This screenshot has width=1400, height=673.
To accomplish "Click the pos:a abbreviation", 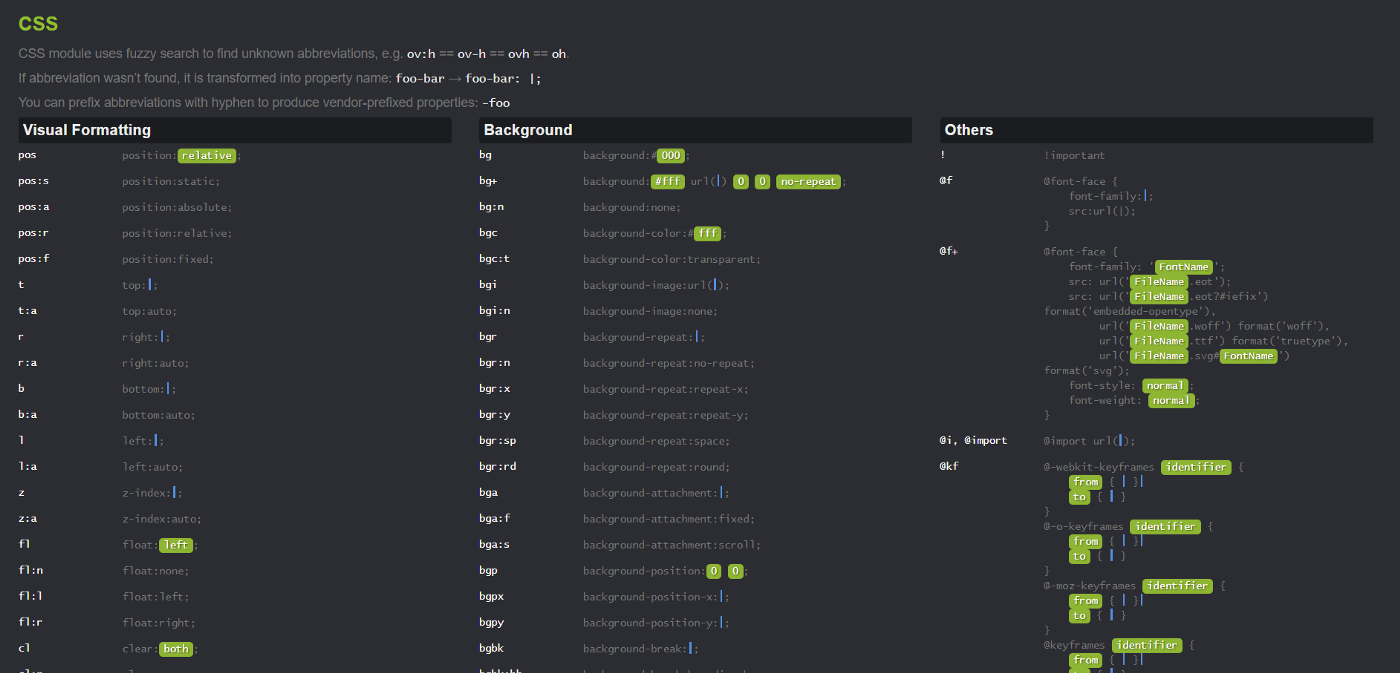I will point(34,207).
